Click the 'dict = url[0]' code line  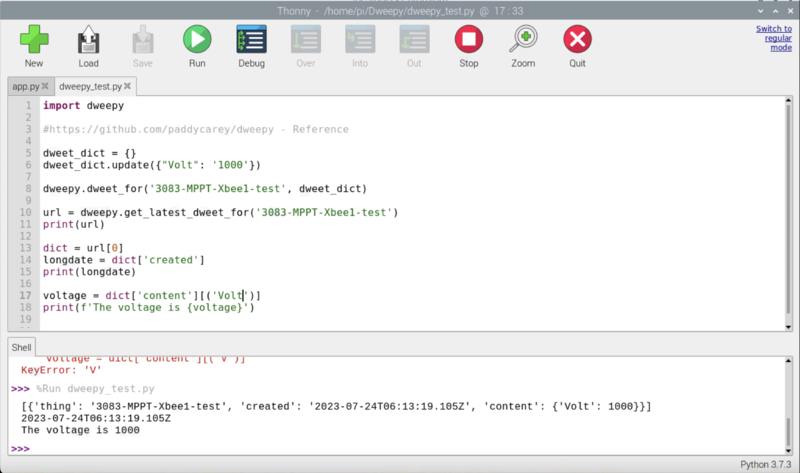coord(83,248)
